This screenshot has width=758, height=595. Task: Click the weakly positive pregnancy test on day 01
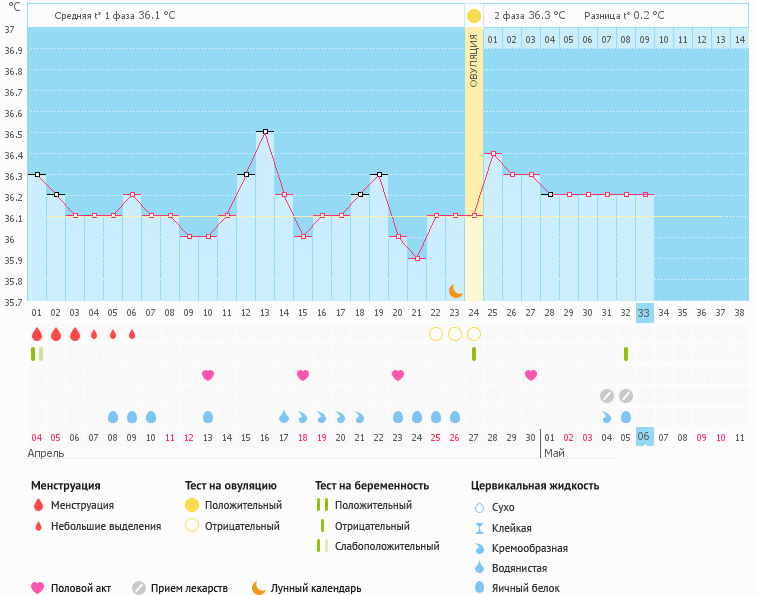[37, 354]
